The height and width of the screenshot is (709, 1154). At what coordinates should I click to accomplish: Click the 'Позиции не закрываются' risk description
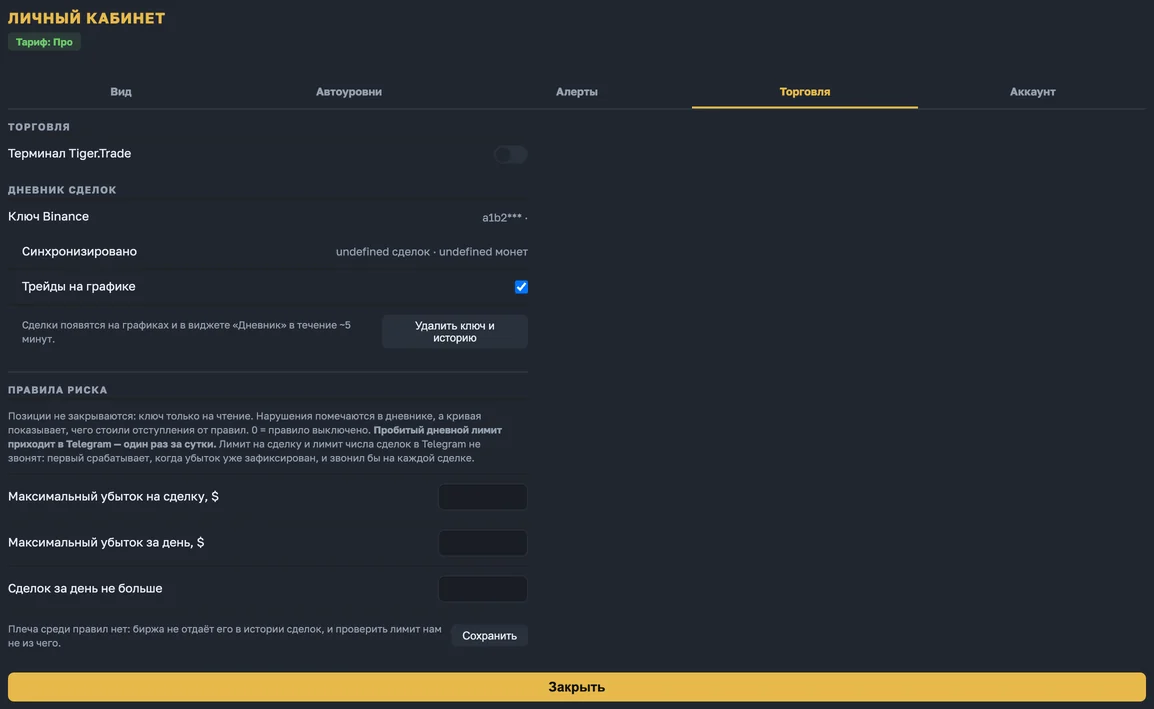(255, 437)
